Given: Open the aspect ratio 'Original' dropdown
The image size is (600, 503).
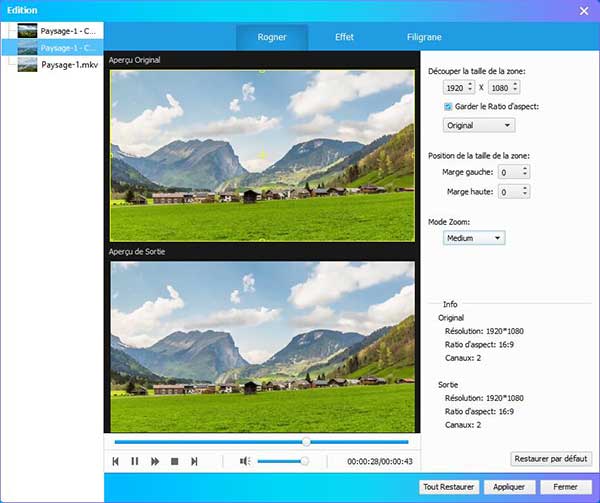Looking at the screenshot, I should pos(479,125).
